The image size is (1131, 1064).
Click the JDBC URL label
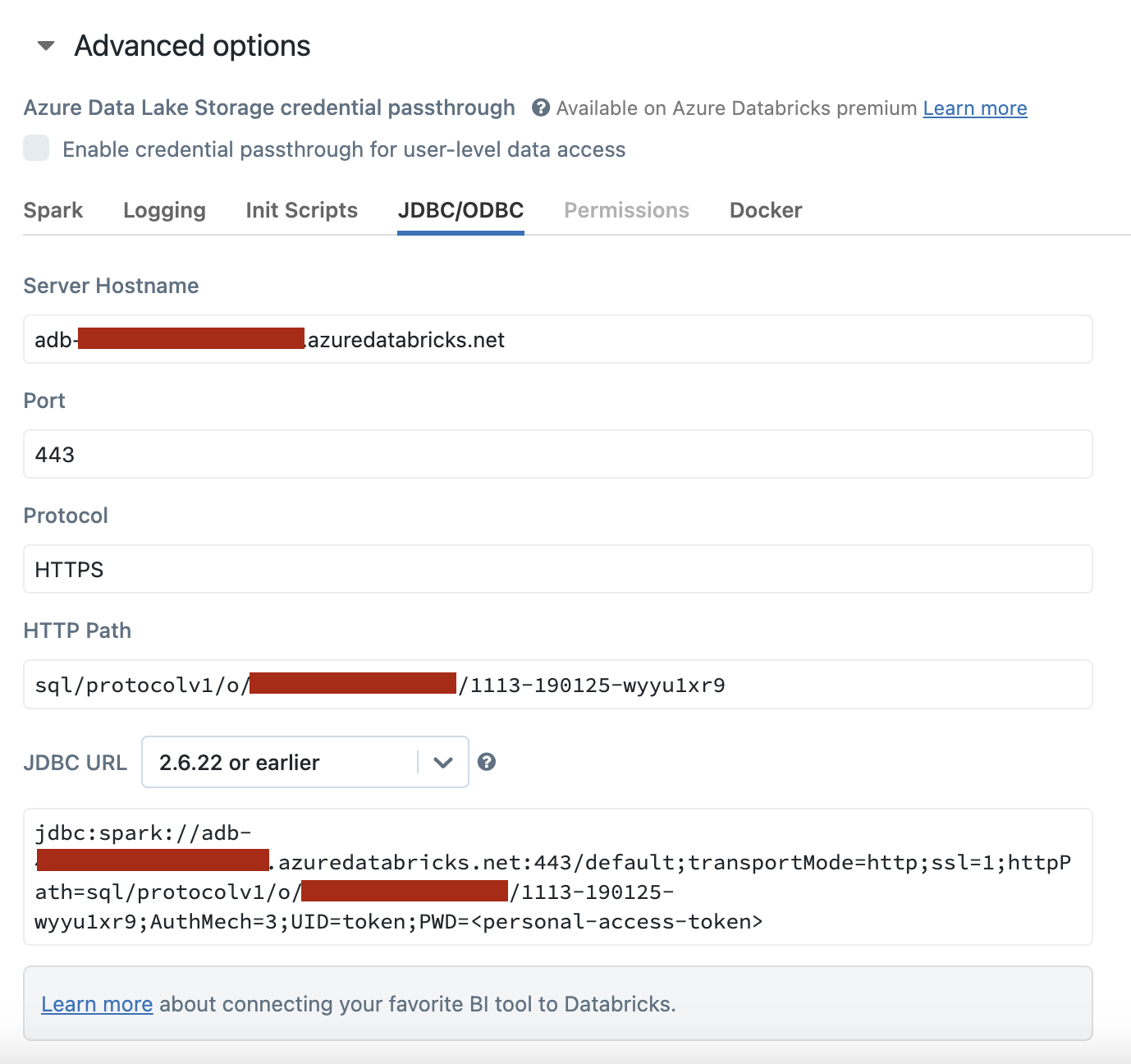[76, 763]
